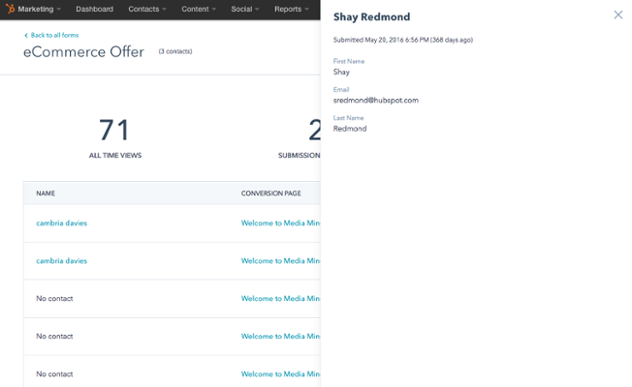Open the Welcome to Media link in the last row

coord(281,374)
